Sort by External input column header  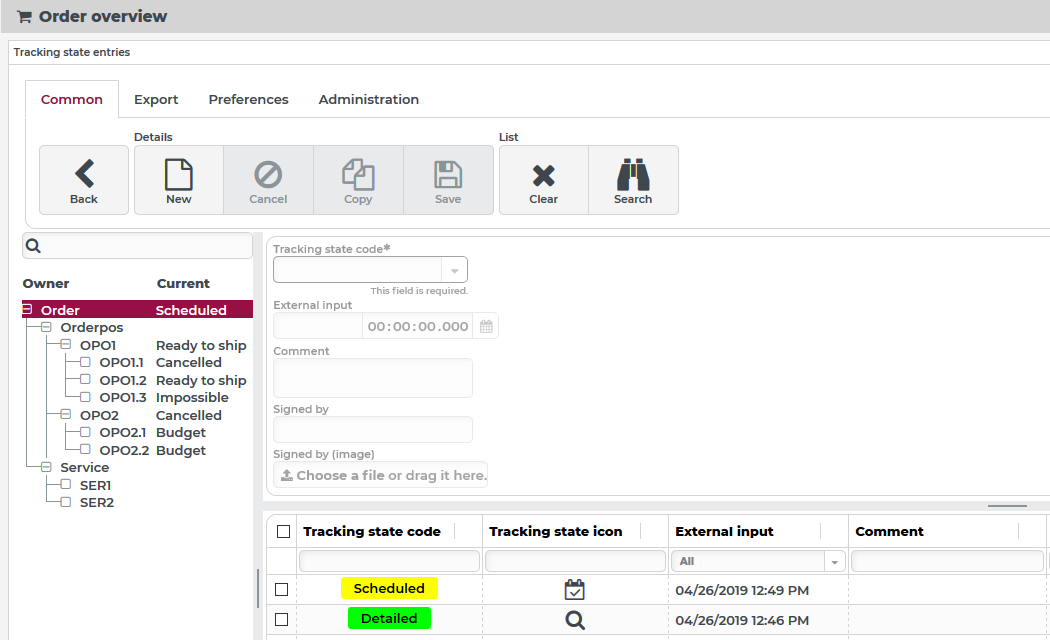pyautogui.click(x=724, y=532)
